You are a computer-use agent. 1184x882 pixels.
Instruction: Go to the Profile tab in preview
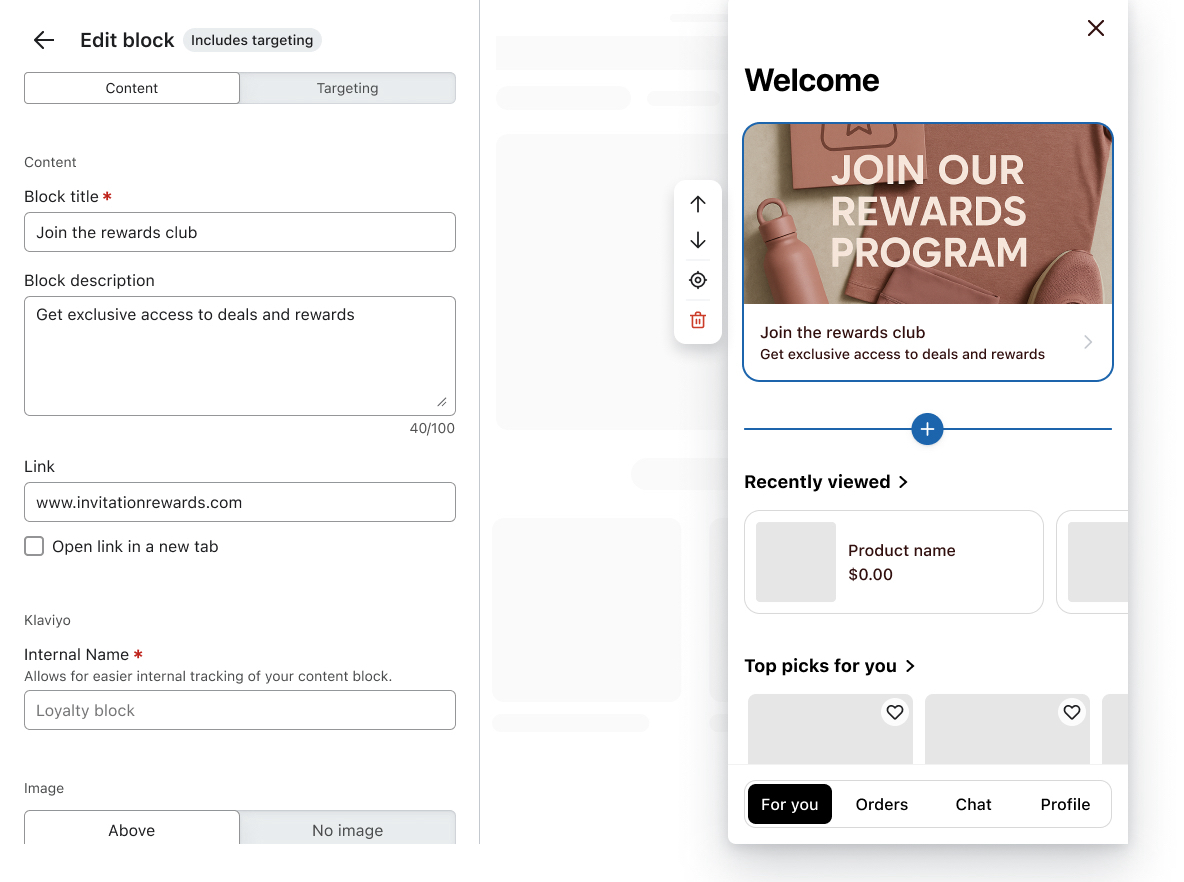pos(1065,804)
